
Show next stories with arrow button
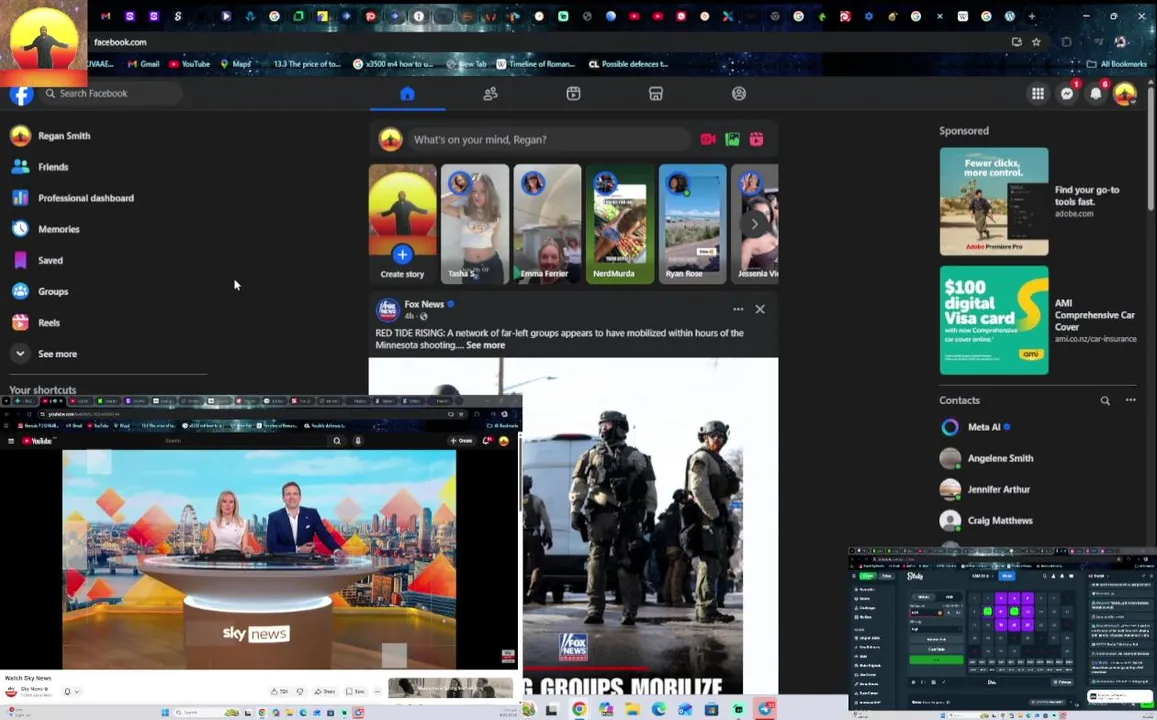coord(754,224)
